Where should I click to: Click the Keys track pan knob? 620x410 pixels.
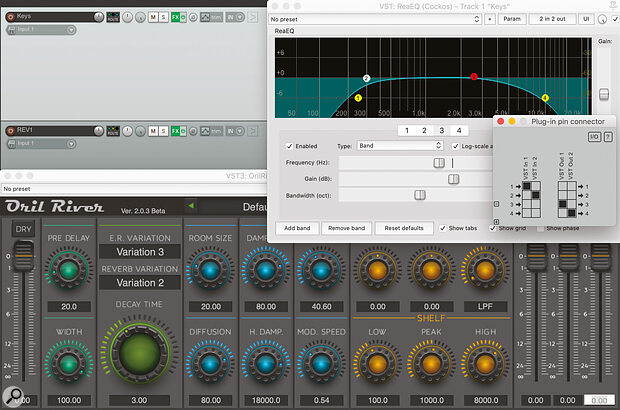(x=127, y=17)
